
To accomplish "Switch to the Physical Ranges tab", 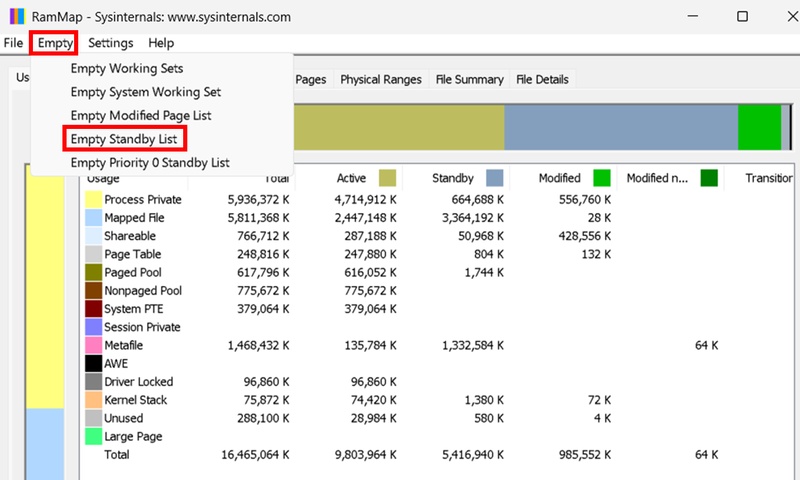I will (381, 80).
